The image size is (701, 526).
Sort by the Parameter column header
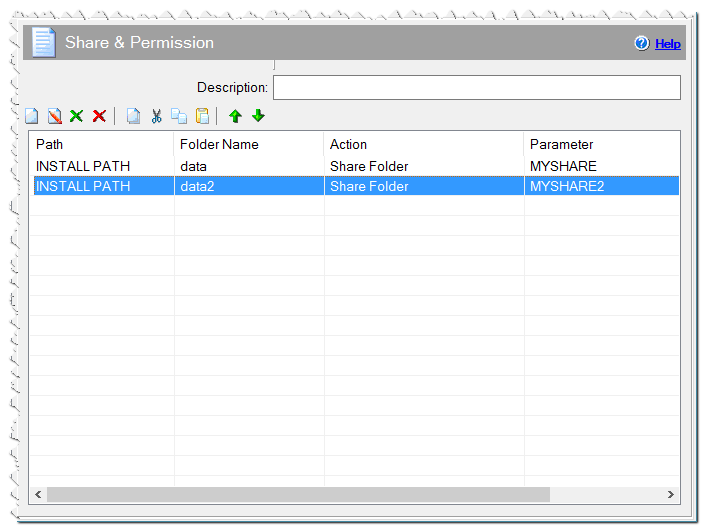click(x=602, y=144)
